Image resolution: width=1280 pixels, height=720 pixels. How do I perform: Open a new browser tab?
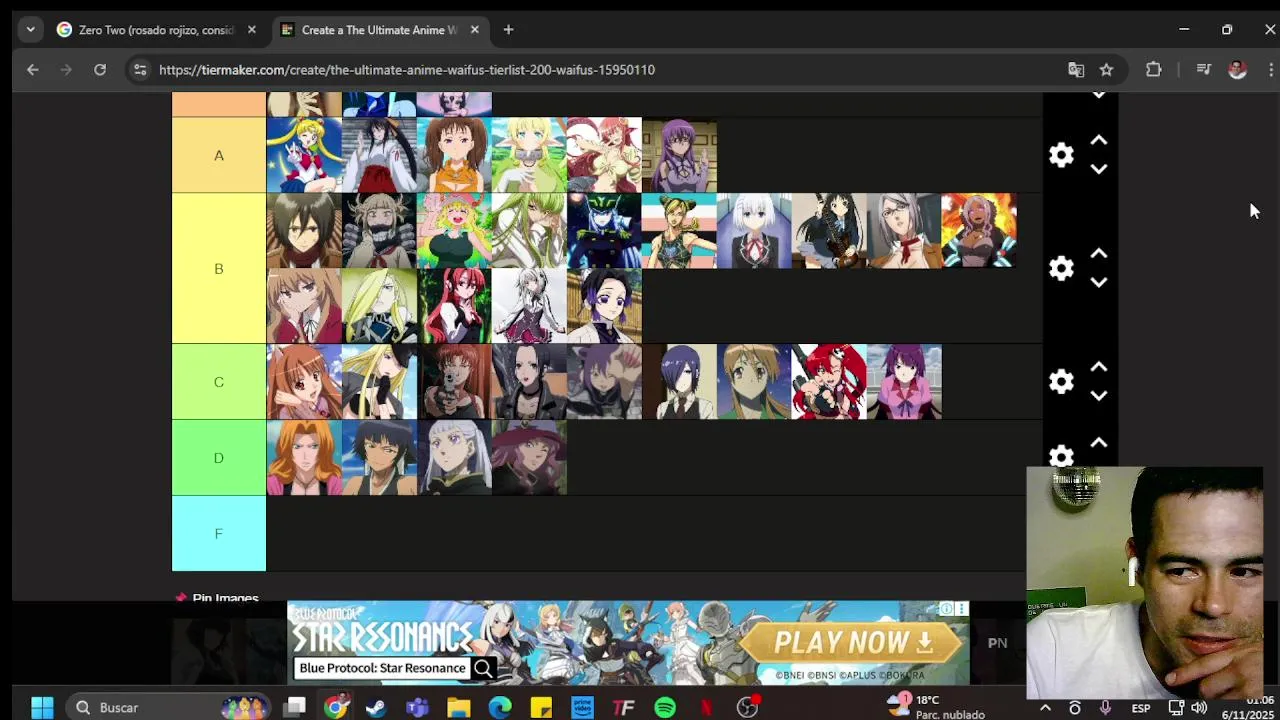[x=508, y=30]
